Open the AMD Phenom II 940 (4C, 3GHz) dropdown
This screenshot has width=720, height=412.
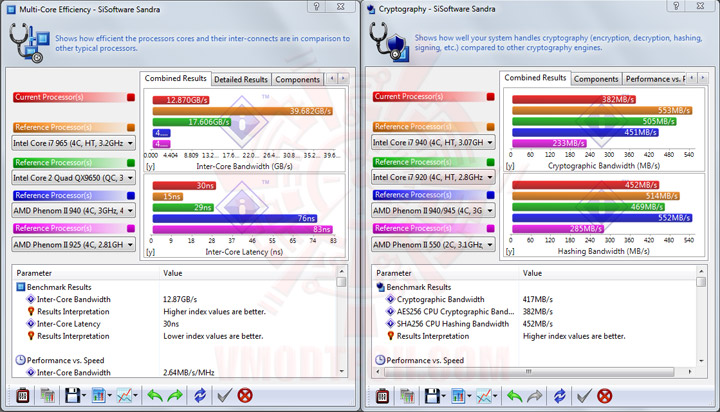73,211
